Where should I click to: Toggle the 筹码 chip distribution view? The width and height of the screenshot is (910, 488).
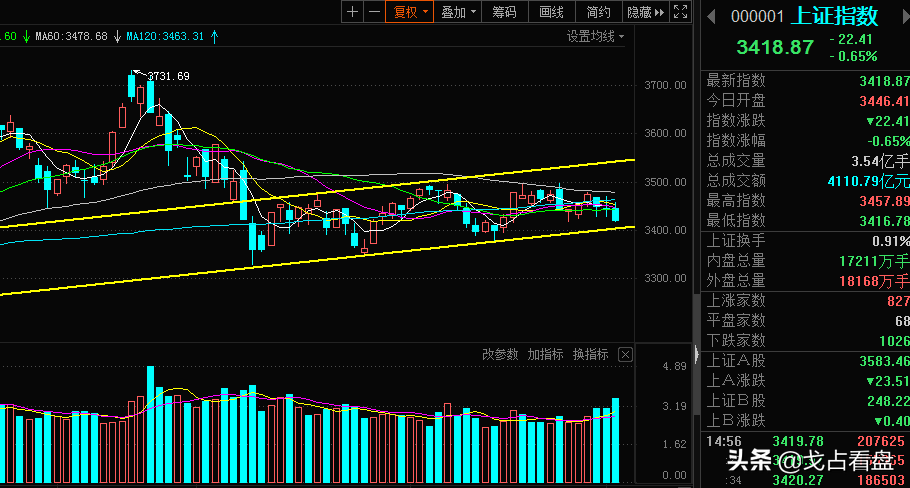[505, 12]
